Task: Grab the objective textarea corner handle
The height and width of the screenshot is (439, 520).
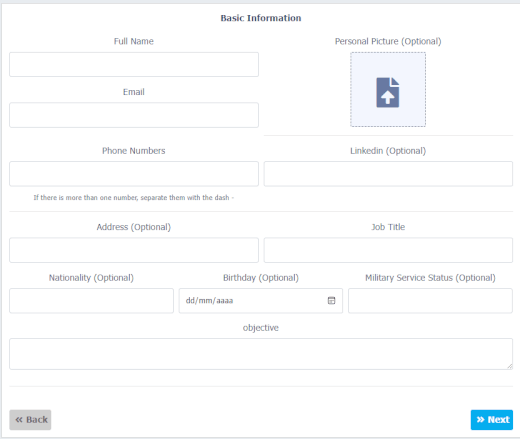Action: (510, 366)
